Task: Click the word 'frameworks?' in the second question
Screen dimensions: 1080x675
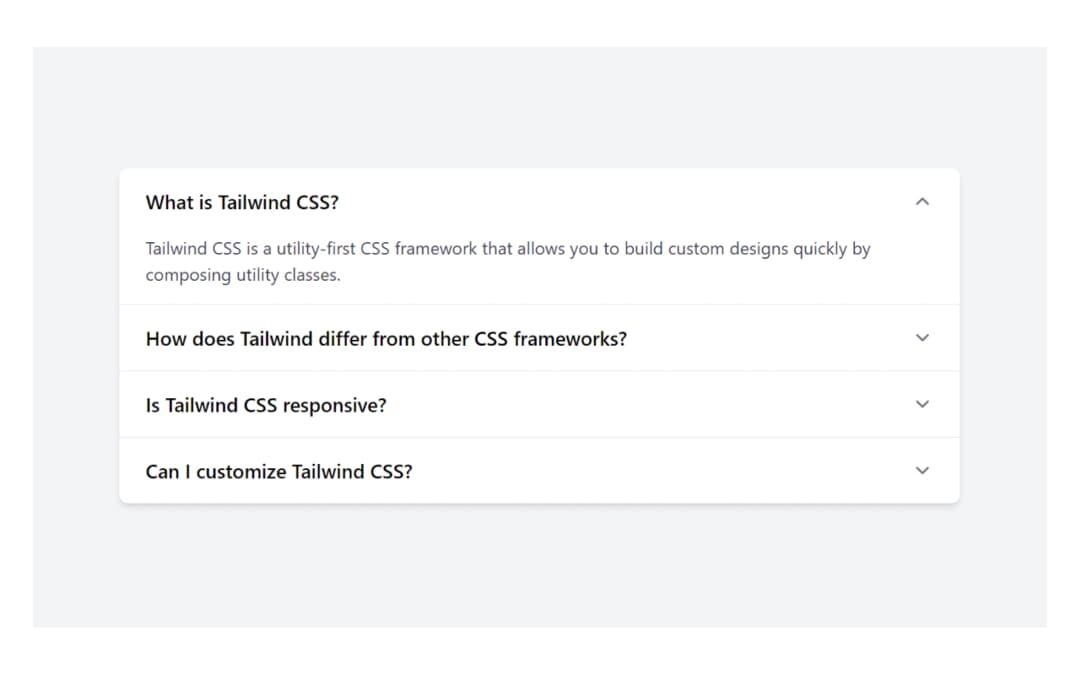Action: (570, 339)
